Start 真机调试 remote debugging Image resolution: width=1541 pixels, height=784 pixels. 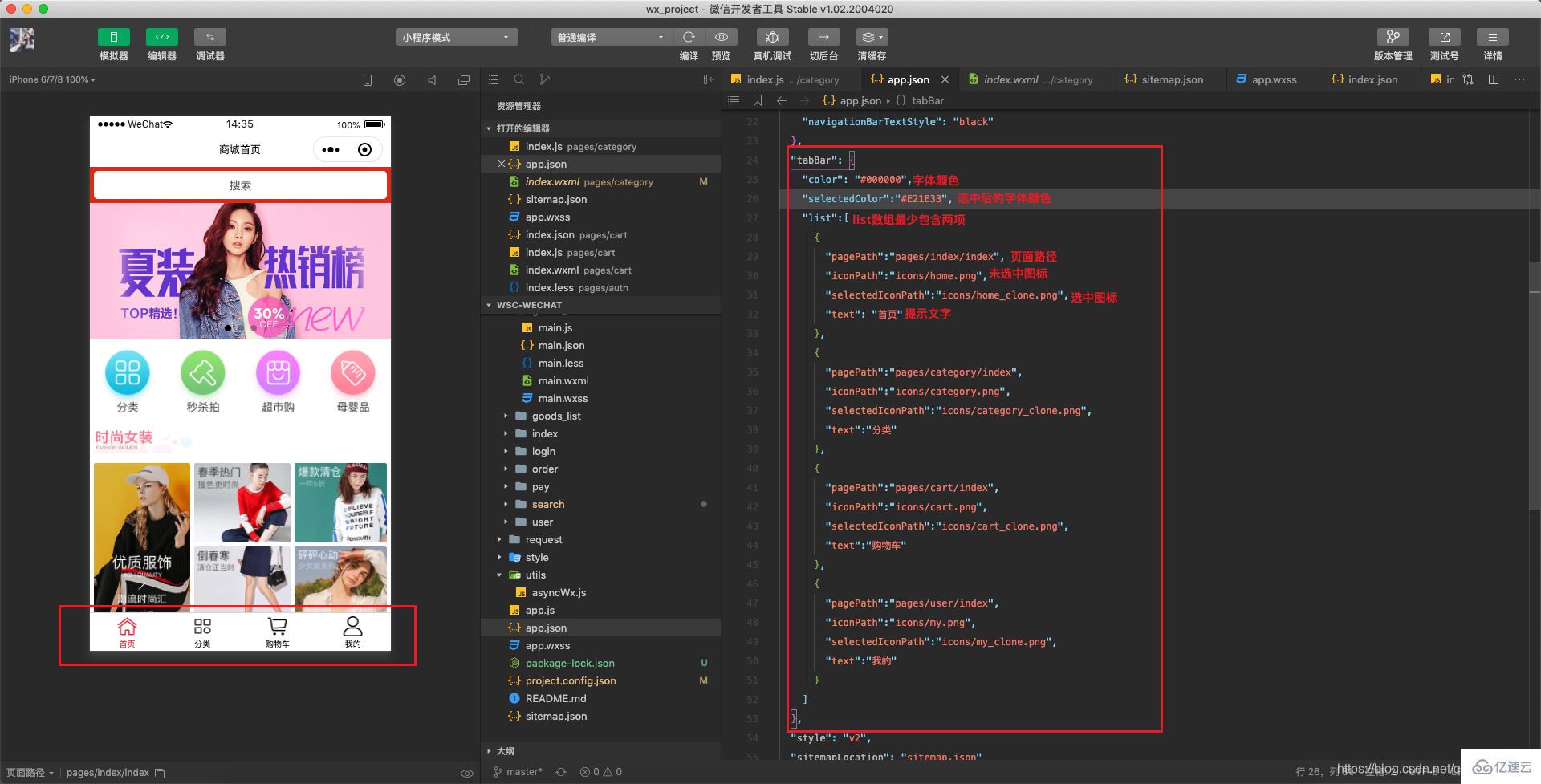tap(772, 37)
